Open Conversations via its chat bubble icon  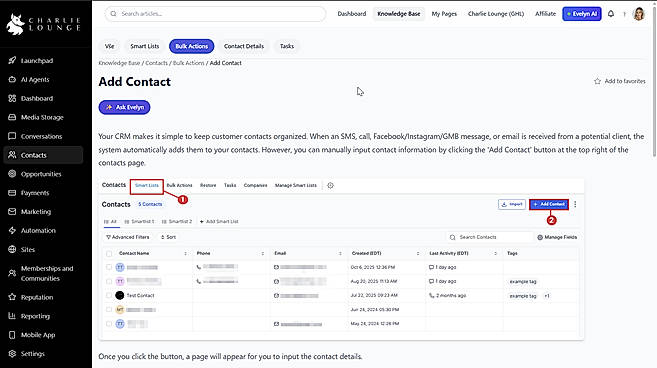coord(12,136)
